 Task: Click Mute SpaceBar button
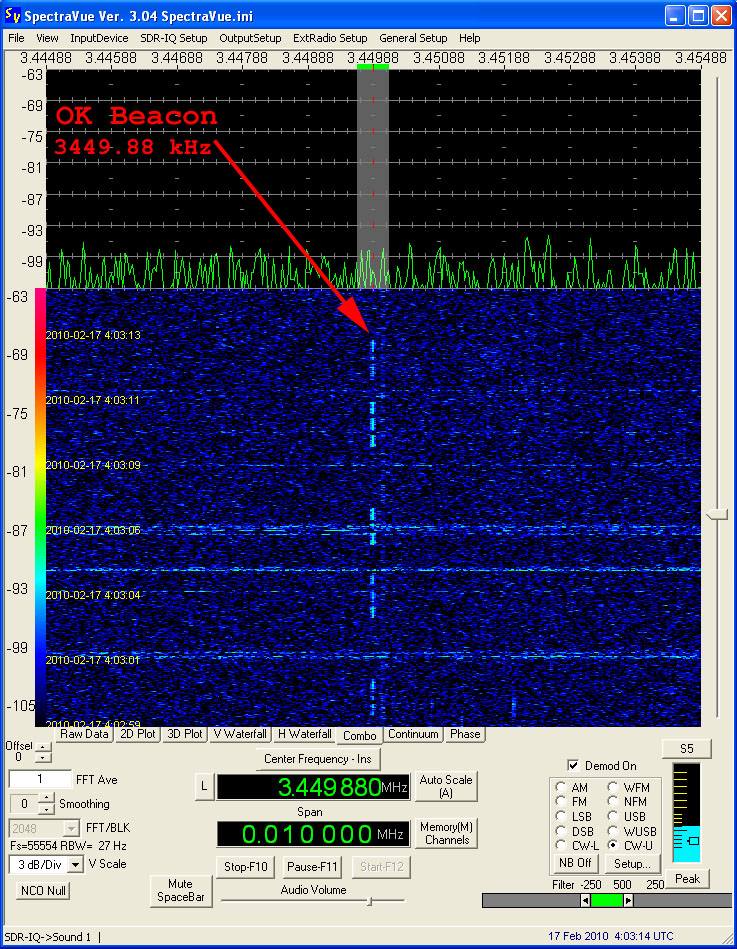pos(180,891)
